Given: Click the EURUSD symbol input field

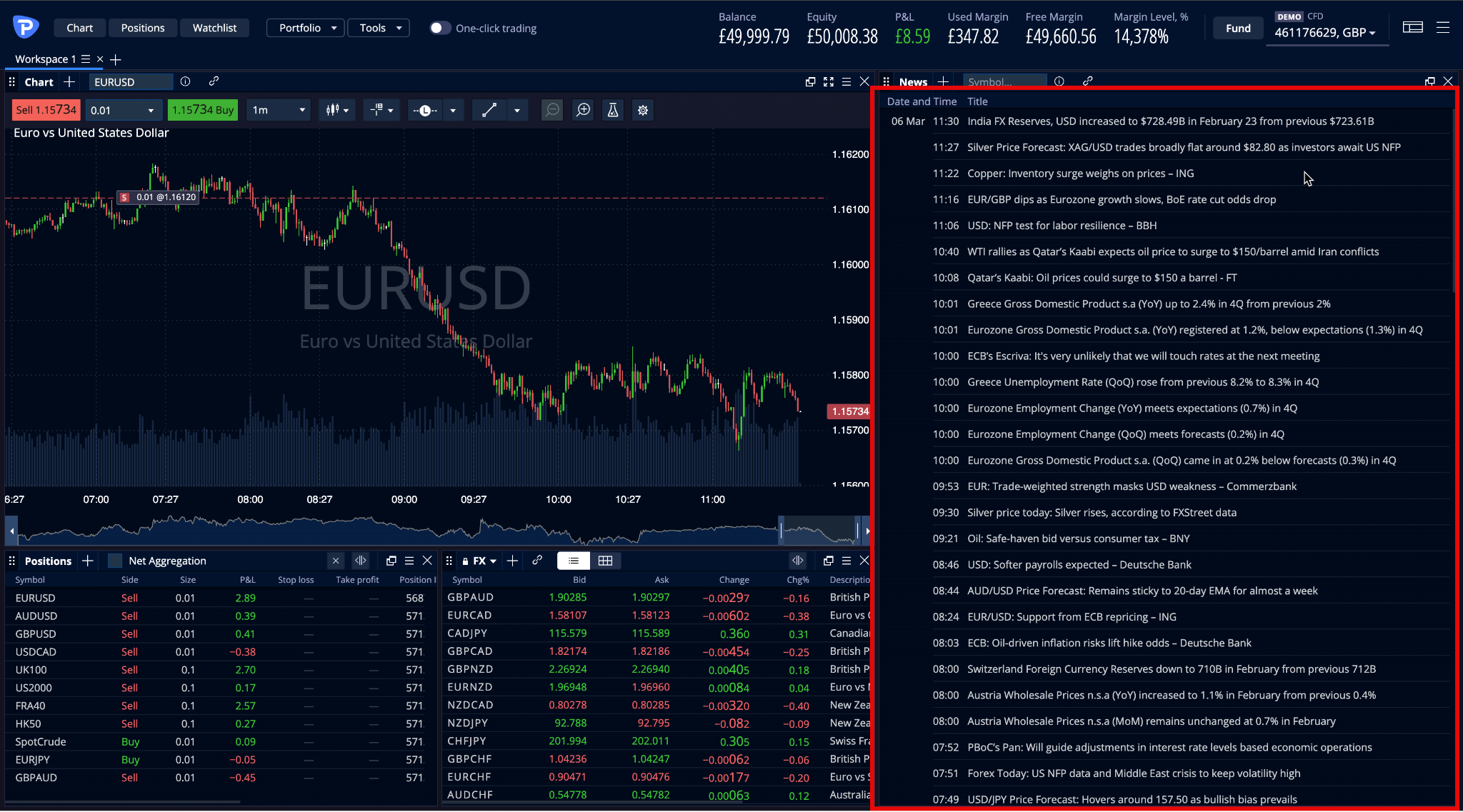Looking at the screenshot, I should pyautogui.click(x=131, y=81).
